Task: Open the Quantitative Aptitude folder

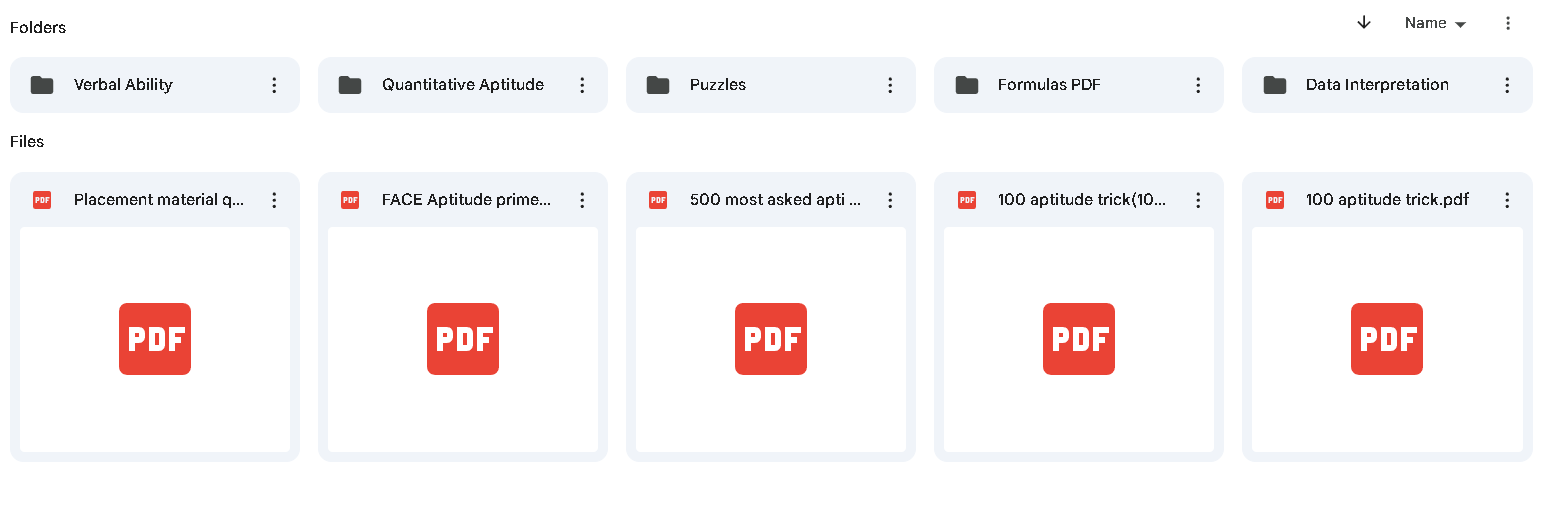Action: pos(462,85)
